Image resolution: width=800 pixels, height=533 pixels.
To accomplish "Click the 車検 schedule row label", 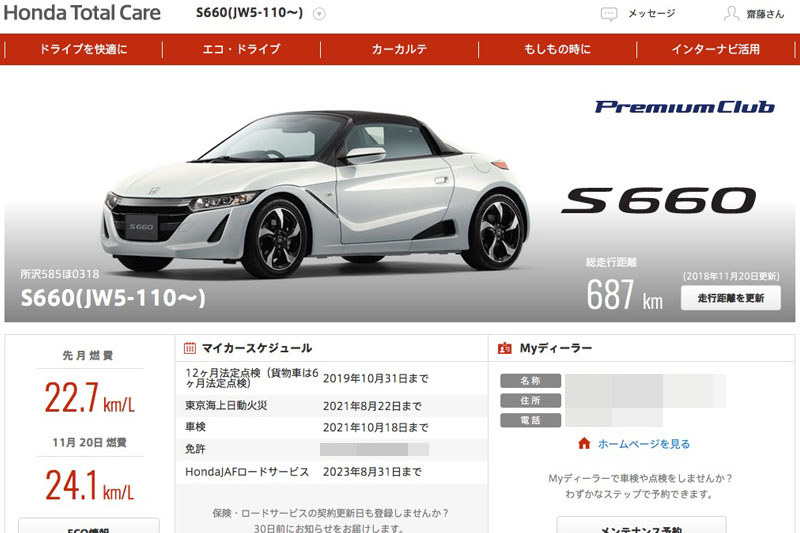I will (195, 427).
